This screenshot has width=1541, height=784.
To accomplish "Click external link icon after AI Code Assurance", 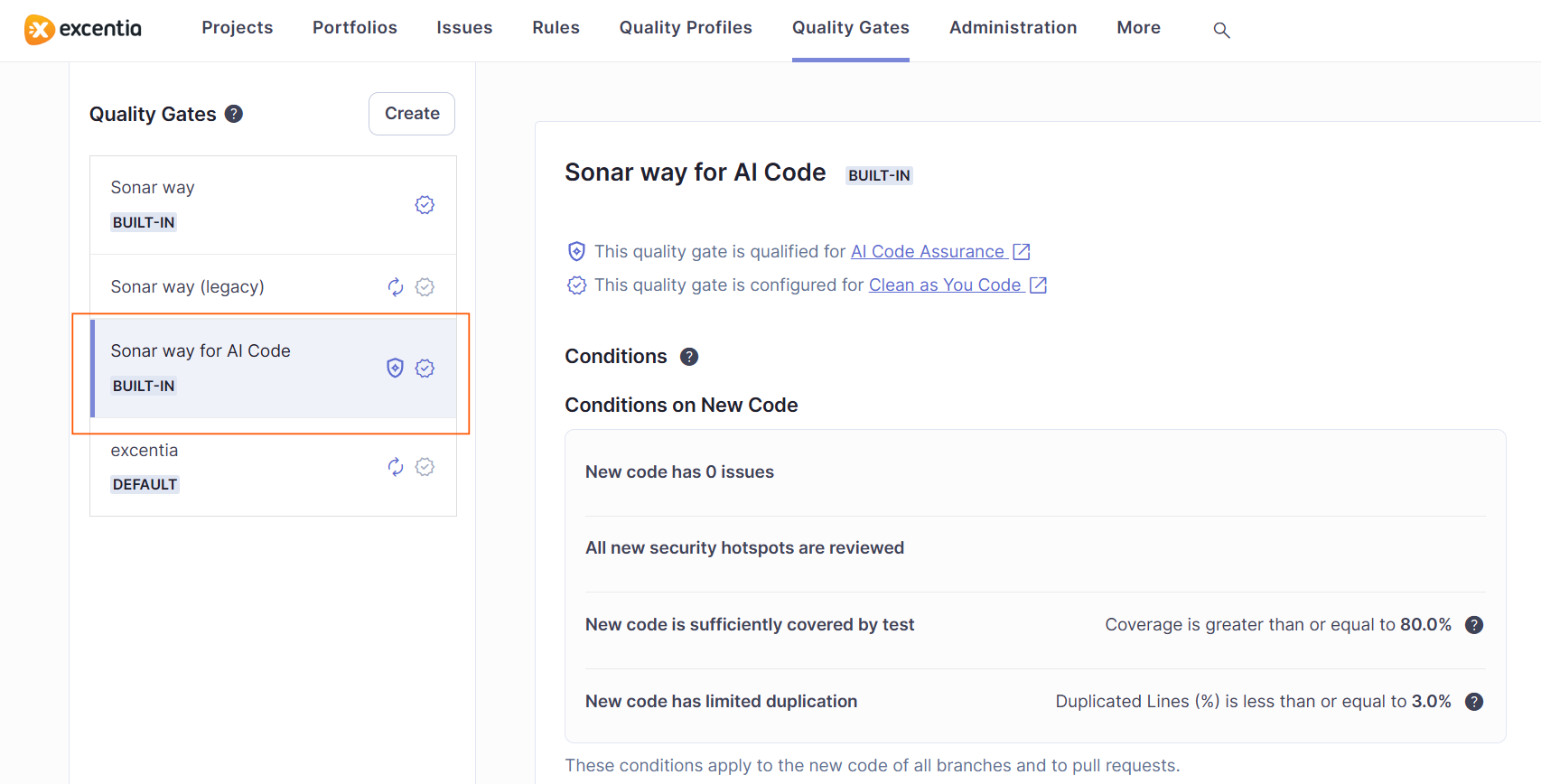I will tap(1022, 251).
